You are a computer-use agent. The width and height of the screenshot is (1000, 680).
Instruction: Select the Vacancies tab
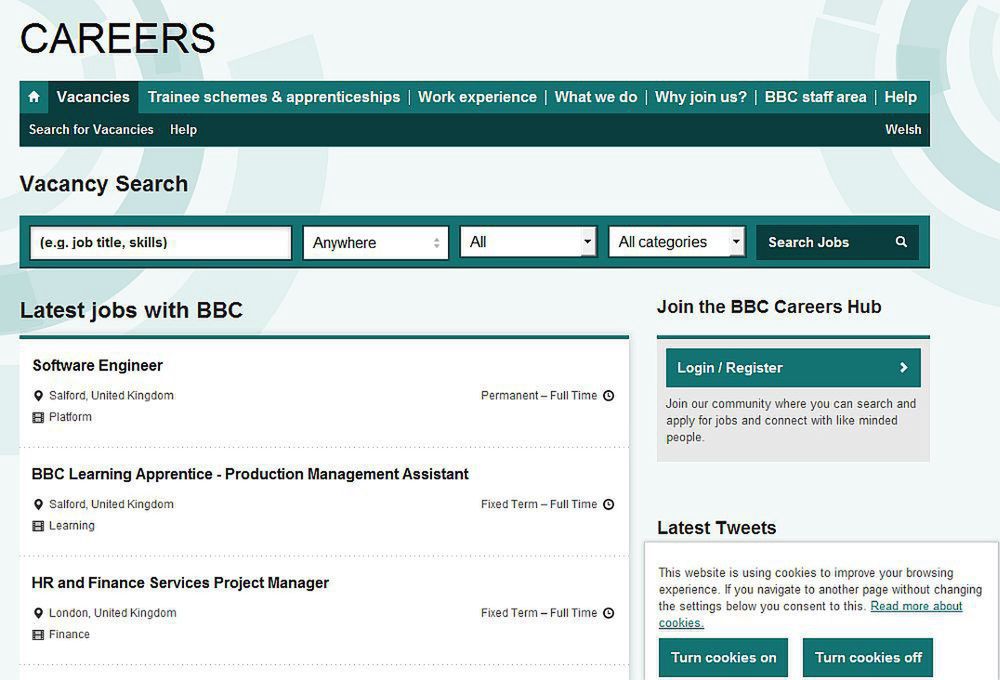(93, 97)
